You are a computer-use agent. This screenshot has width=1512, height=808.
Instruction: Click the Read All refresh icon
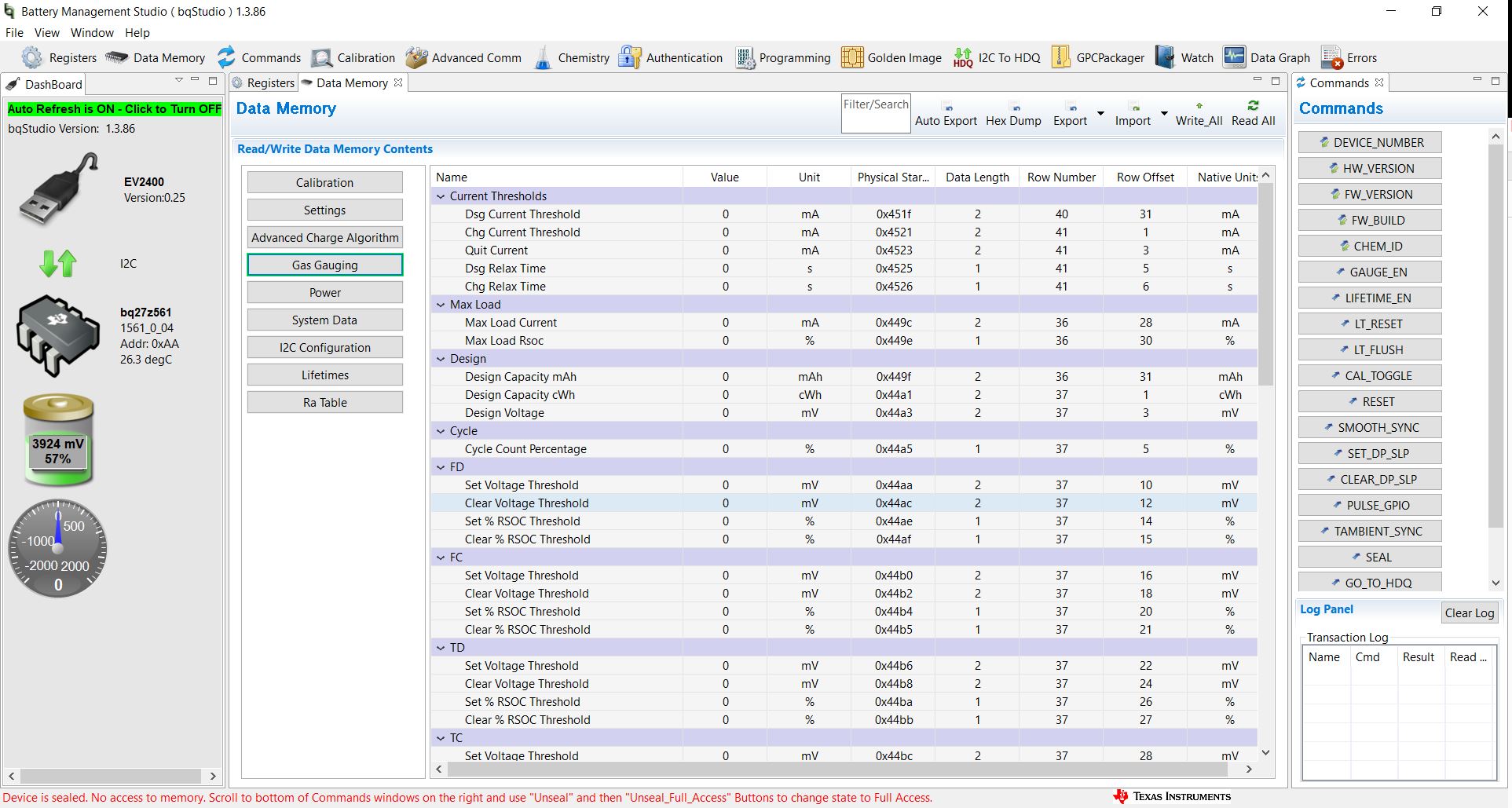click(x=1253, y=106)
